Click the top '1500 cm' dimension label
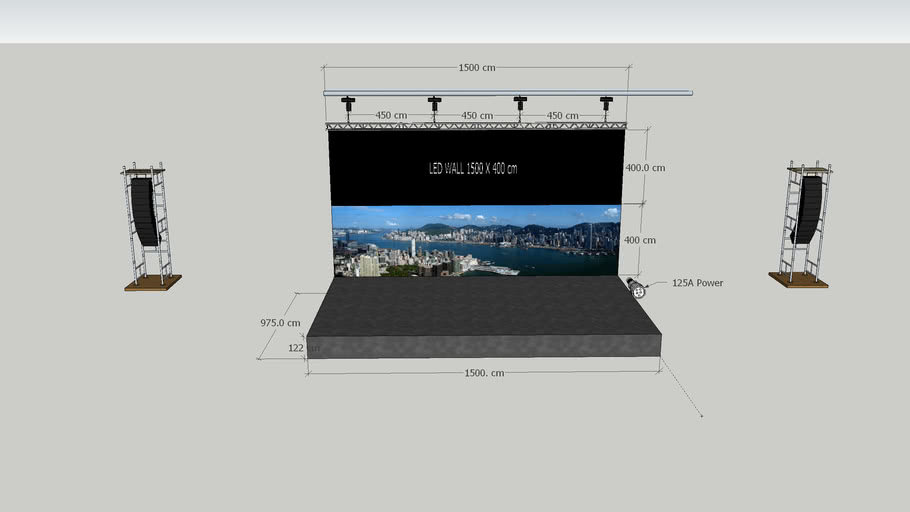The width and height of the screenshot is (910, 512). click(x=476, y=68)
